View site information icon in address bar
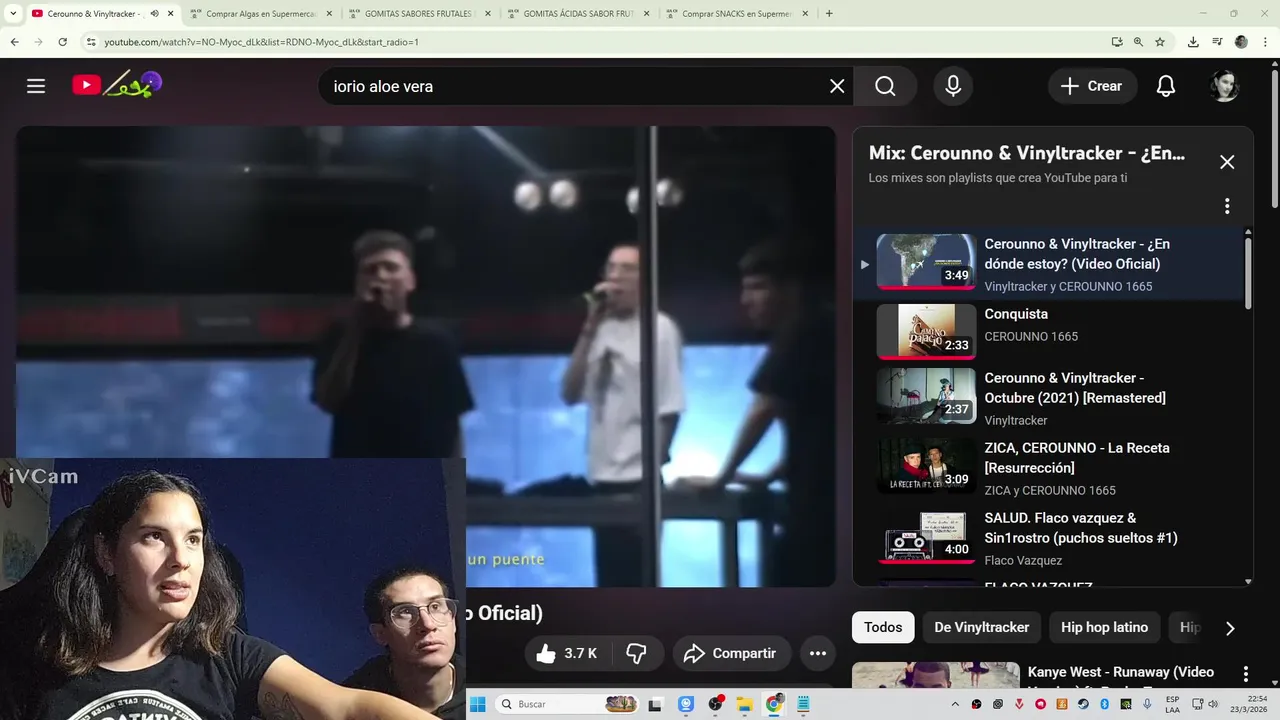This screenshot has width=1280, height=720. point(91,42)
